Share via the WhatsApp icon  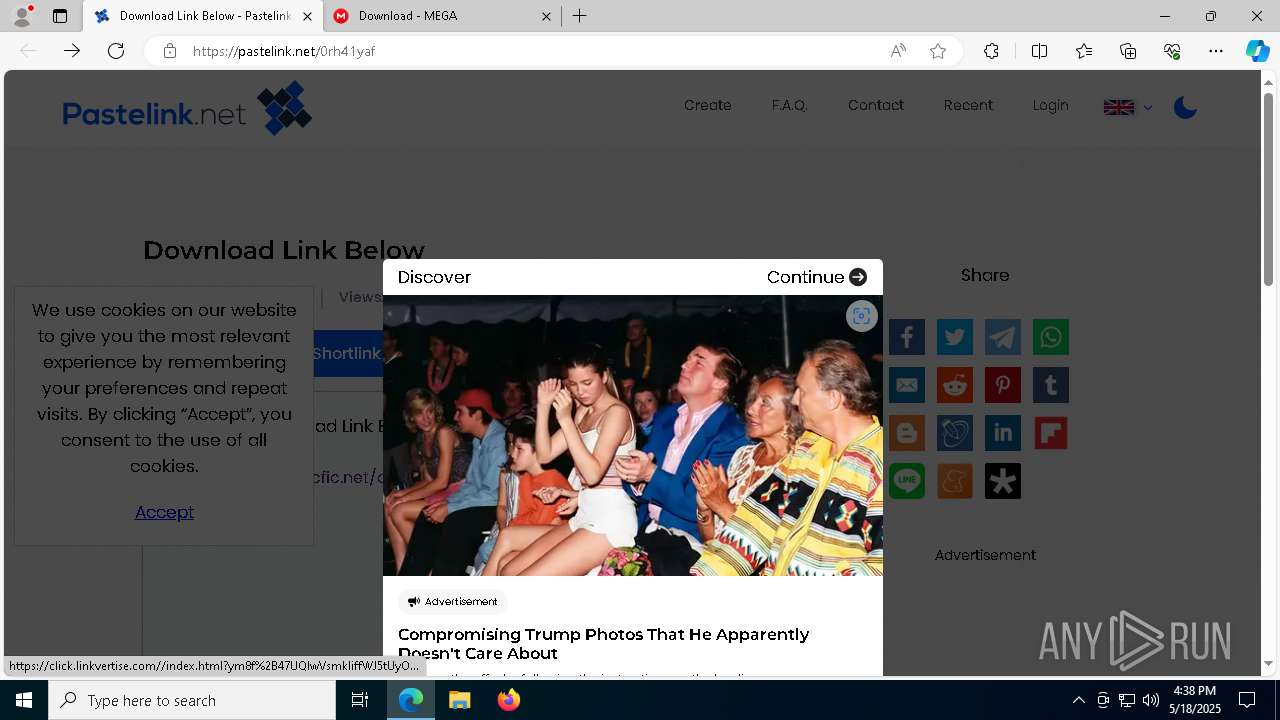[1051, 337]
